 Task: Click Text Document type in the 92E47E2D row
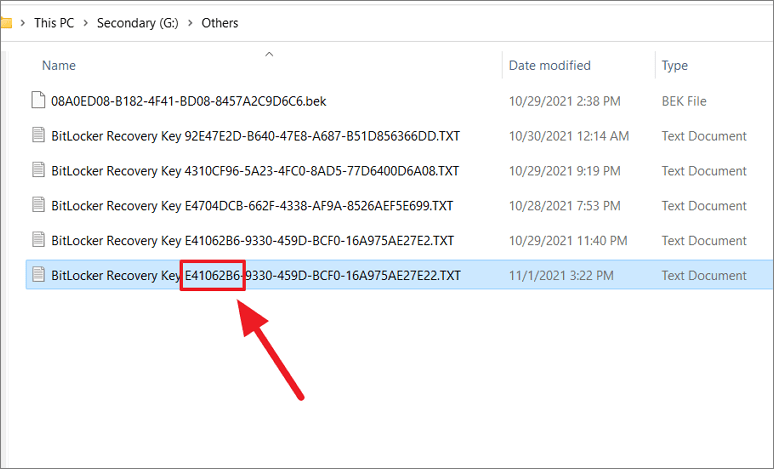tap(704, 136)
